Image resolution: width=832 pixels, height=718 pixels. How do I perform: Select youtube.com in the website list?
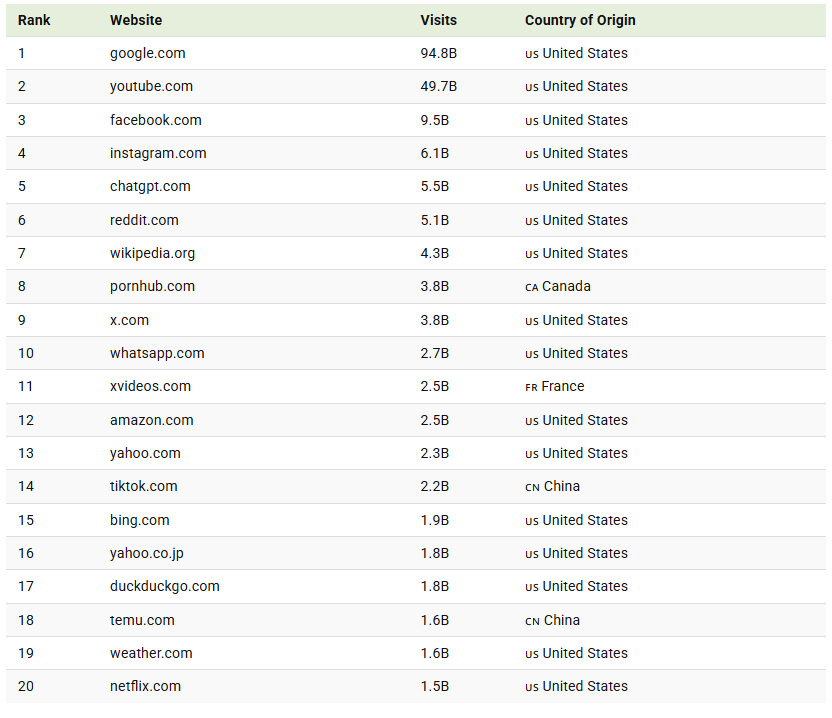click(151, 86)
